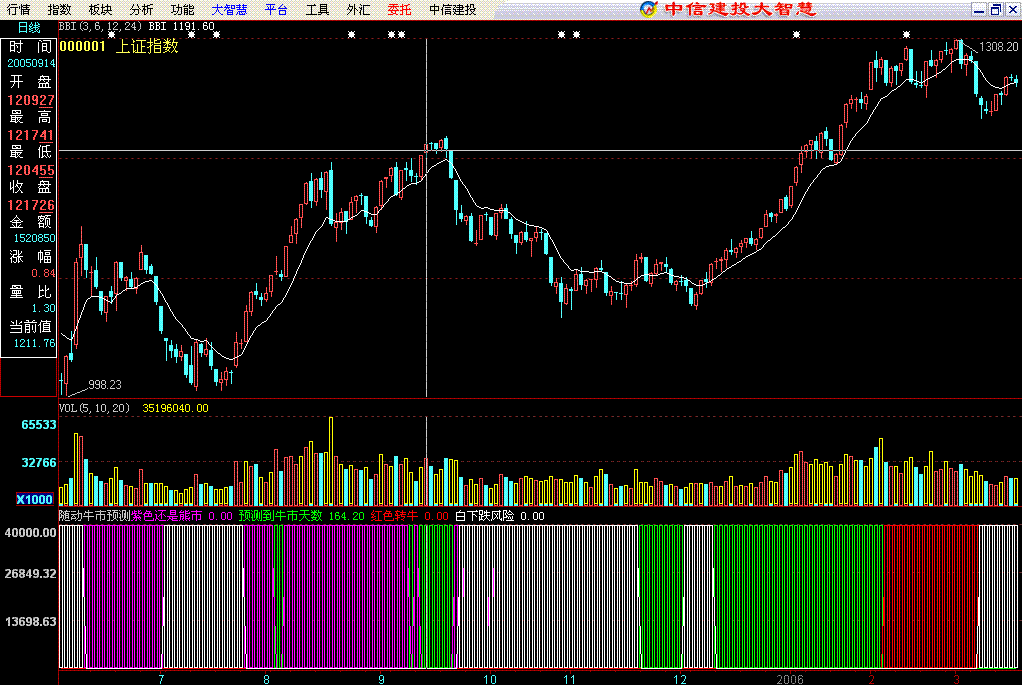Click the X1000 volume scale button

tap(35, 499)
